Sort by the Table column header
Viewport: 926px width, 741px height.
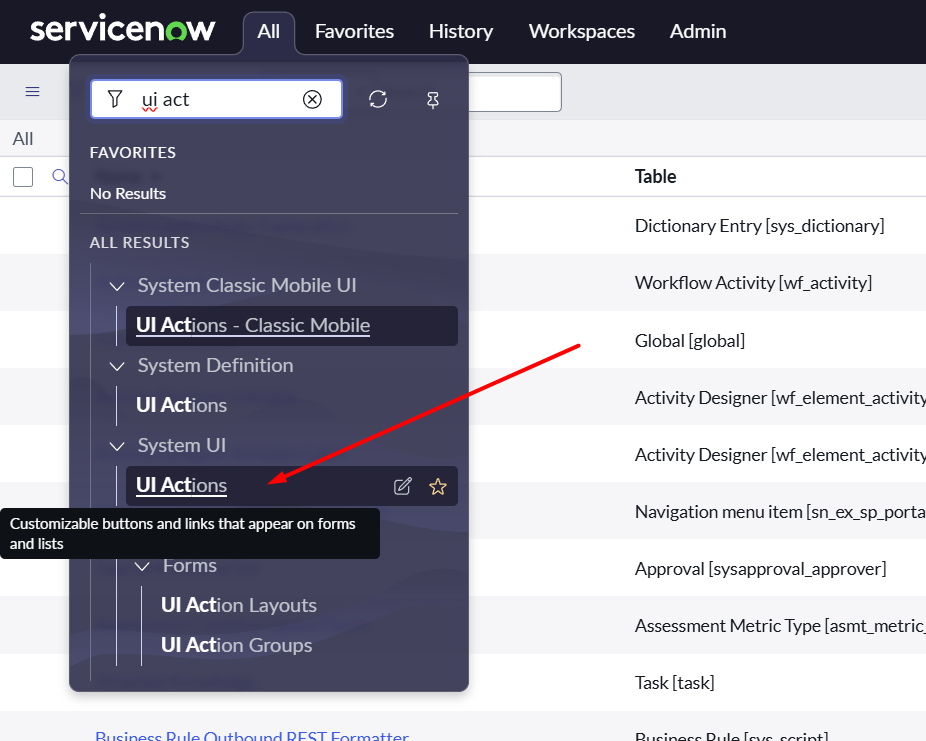(x=655, y=176)
